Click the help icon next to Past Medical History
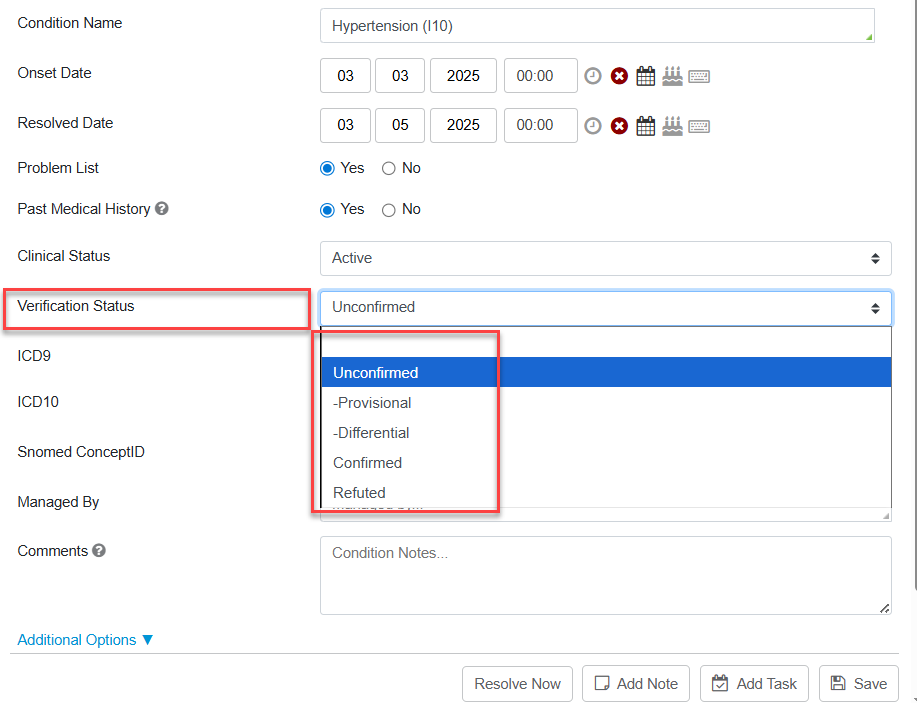The width and height of the screenshot is (917, 703). coord(162,209)
